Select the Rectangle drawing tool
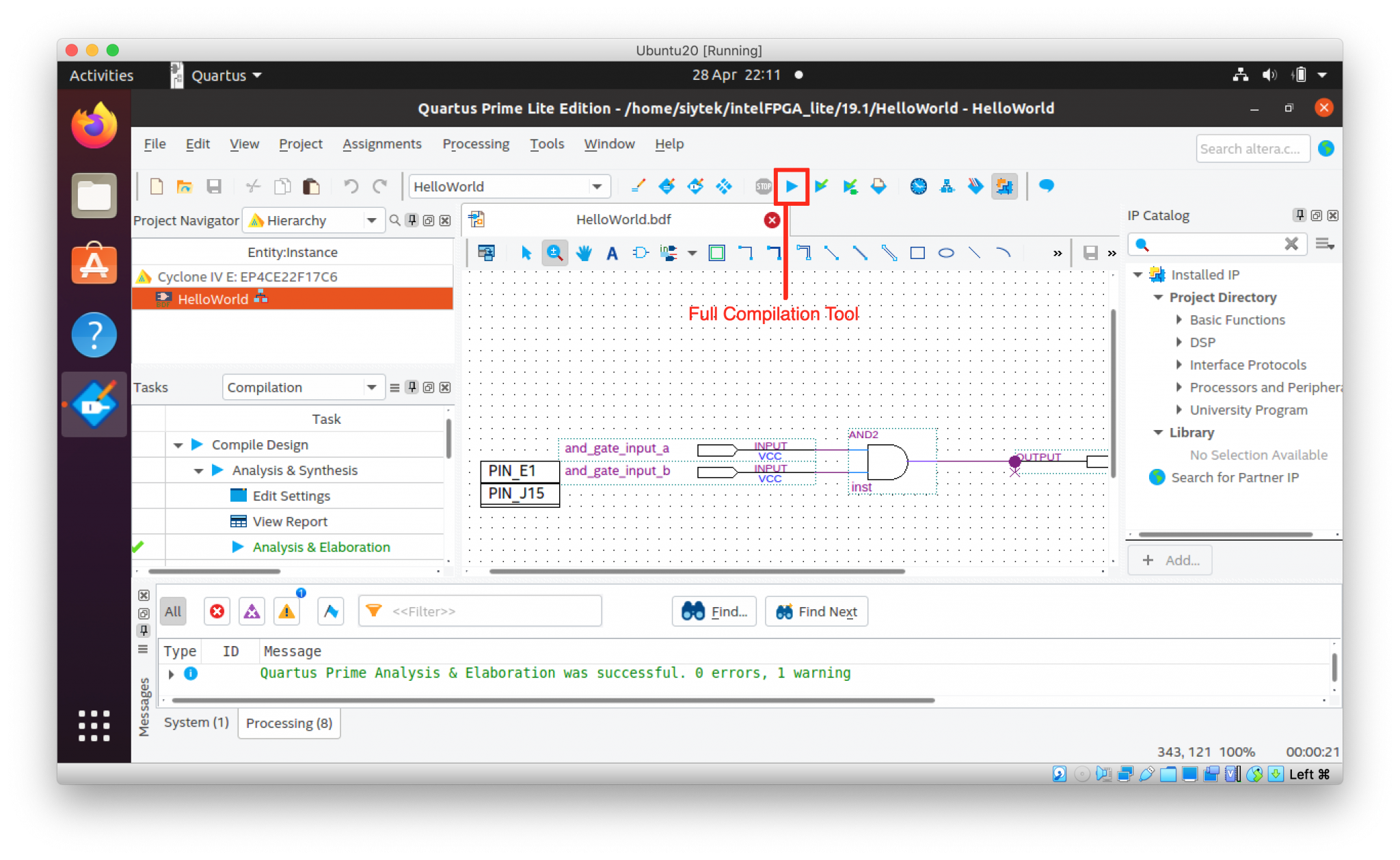The height and width of the screenshot is (860, 1400). click(918, 253)
